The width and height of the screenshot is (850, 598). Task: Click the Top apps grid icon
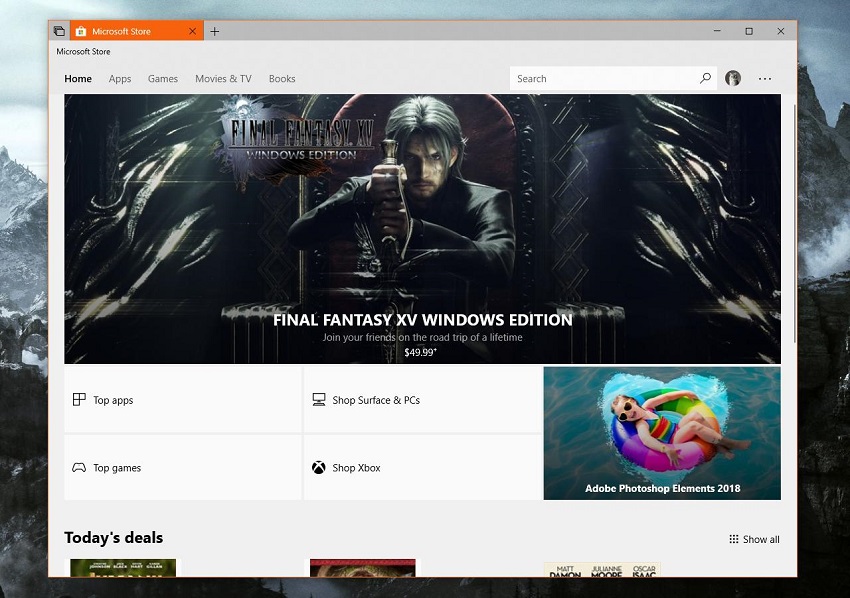pyautogui.click(x=79, y=400)
